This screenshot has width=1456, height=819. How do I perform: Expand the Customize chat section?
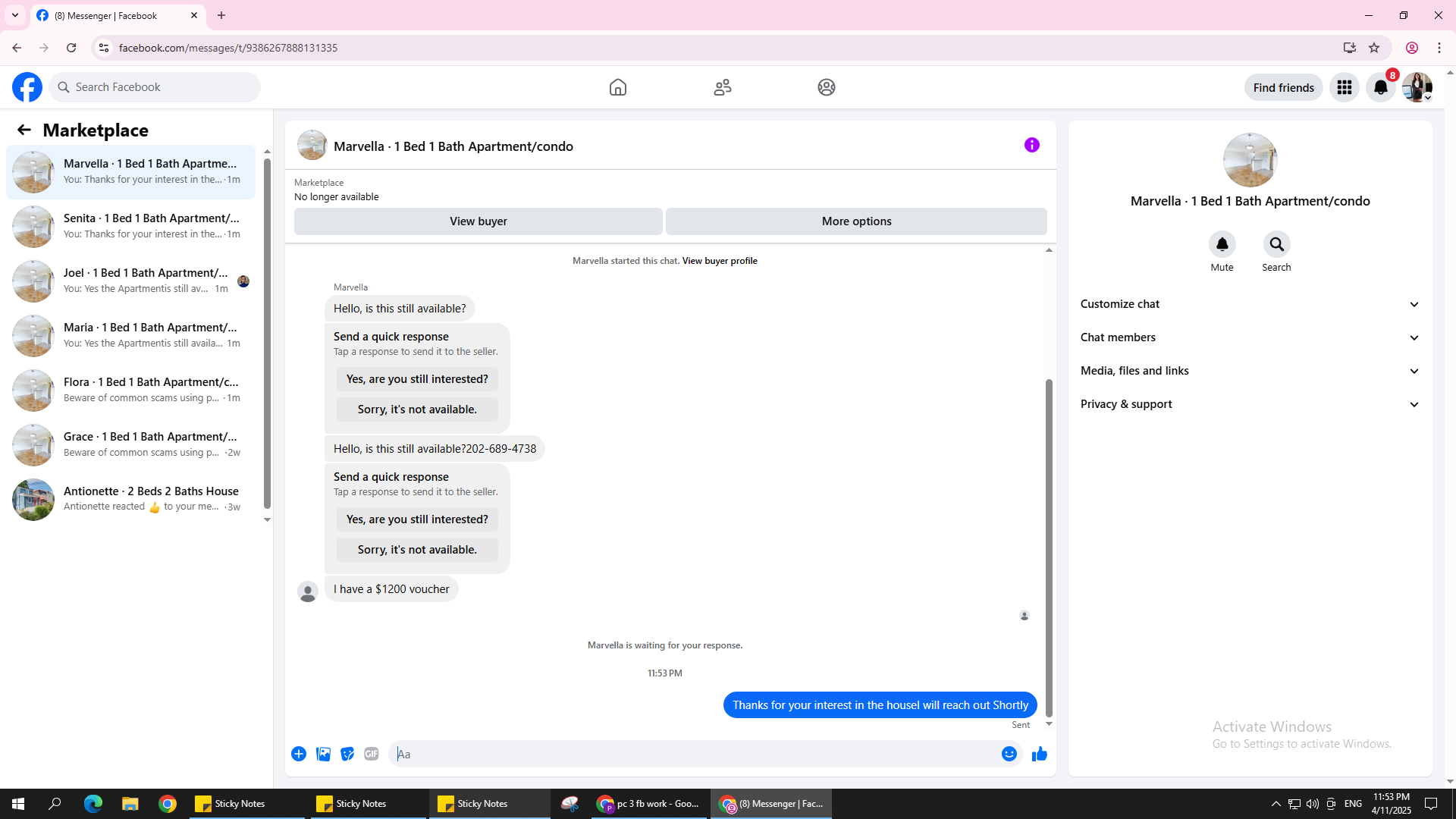[1250, 304]
